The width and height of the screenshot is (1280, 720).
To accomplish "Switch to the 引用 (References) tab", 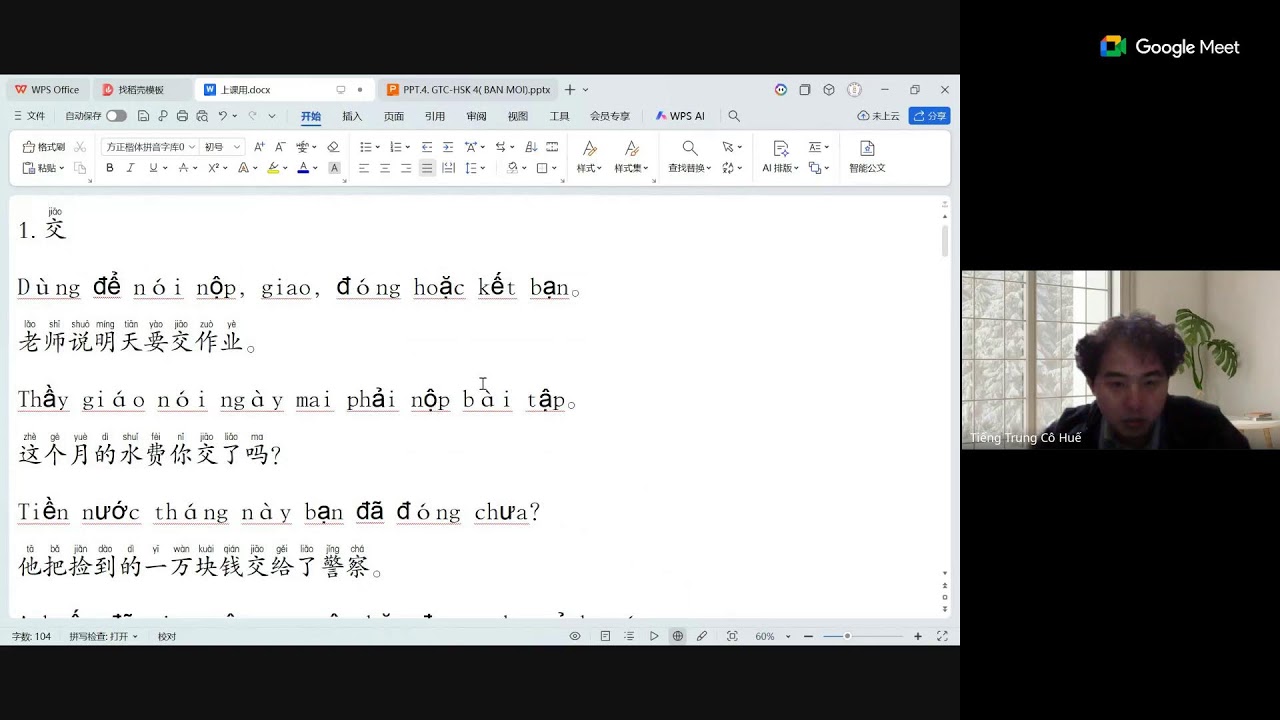I will (435, 116).
